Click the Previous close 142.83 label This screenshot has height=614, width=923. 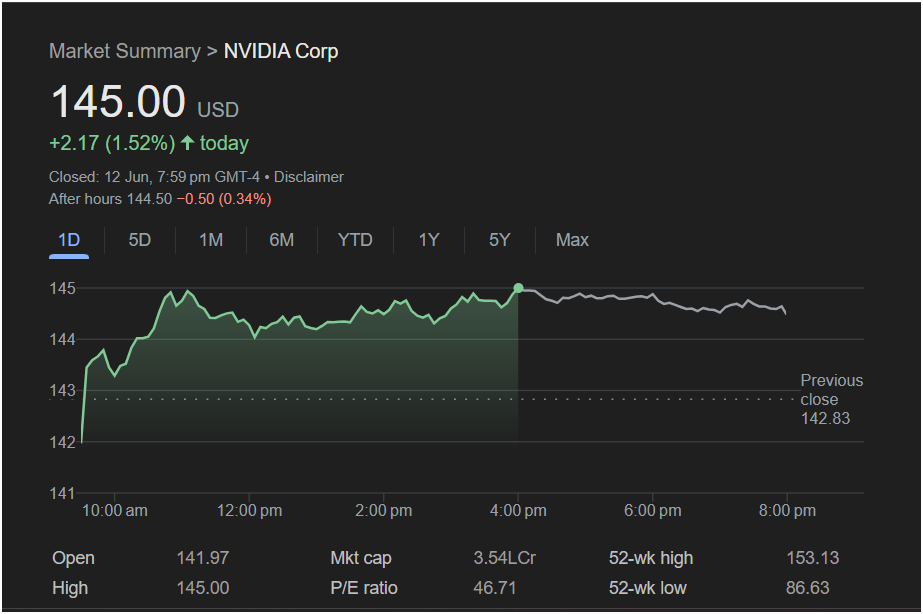(830, 399)
